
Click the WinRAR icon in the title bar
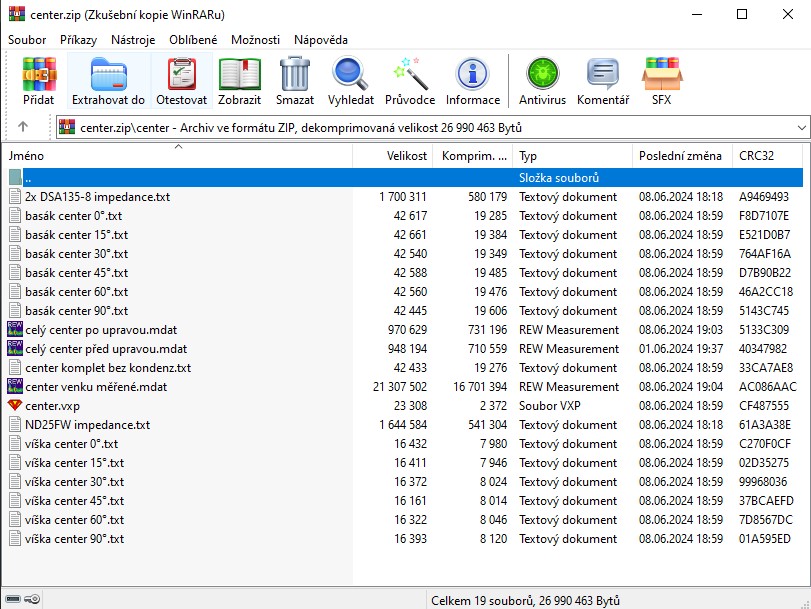(x=17, y=14)
